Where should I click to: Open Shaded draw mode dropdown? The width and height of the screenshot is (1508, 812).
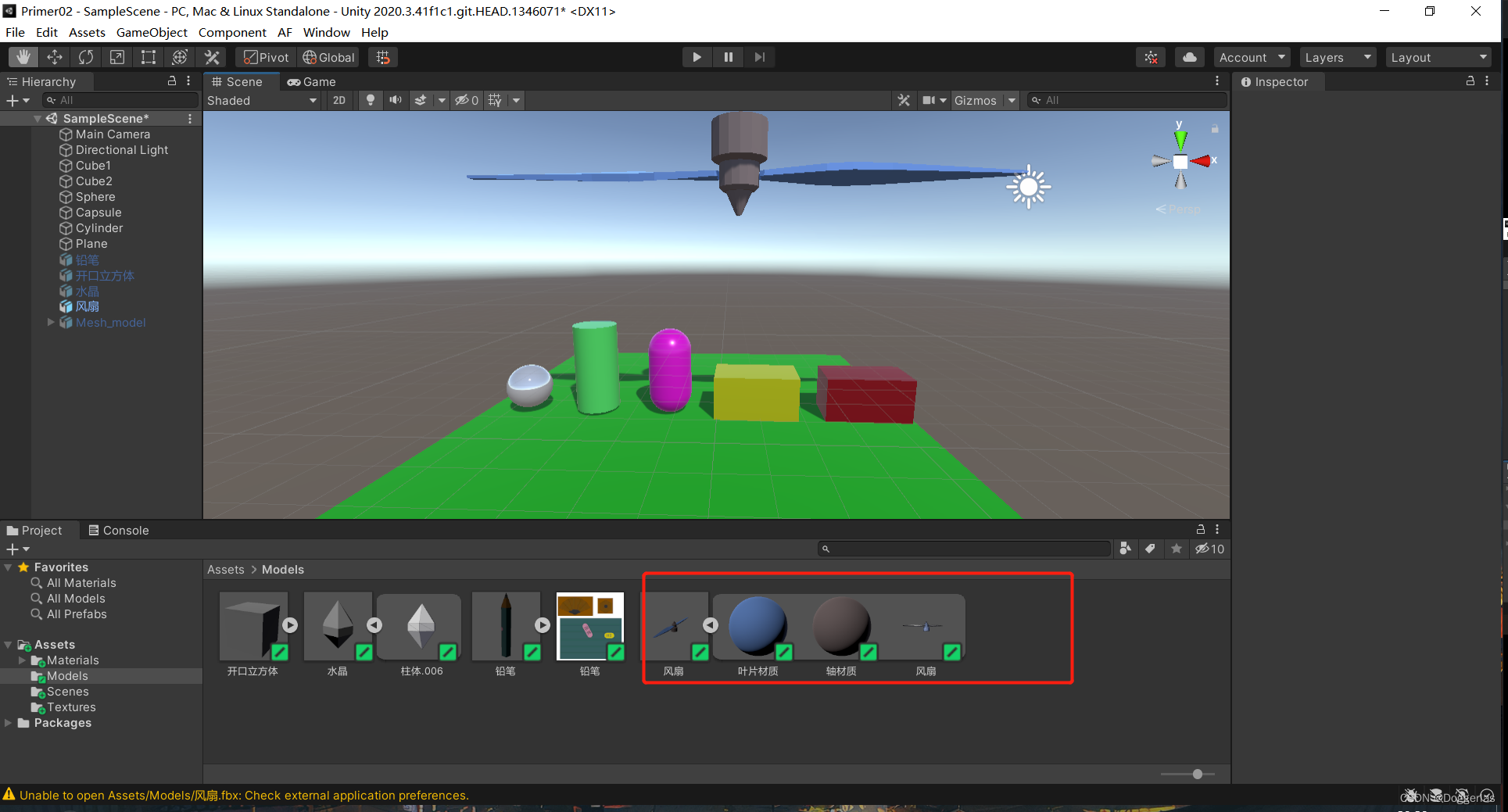tap(262, 100)
